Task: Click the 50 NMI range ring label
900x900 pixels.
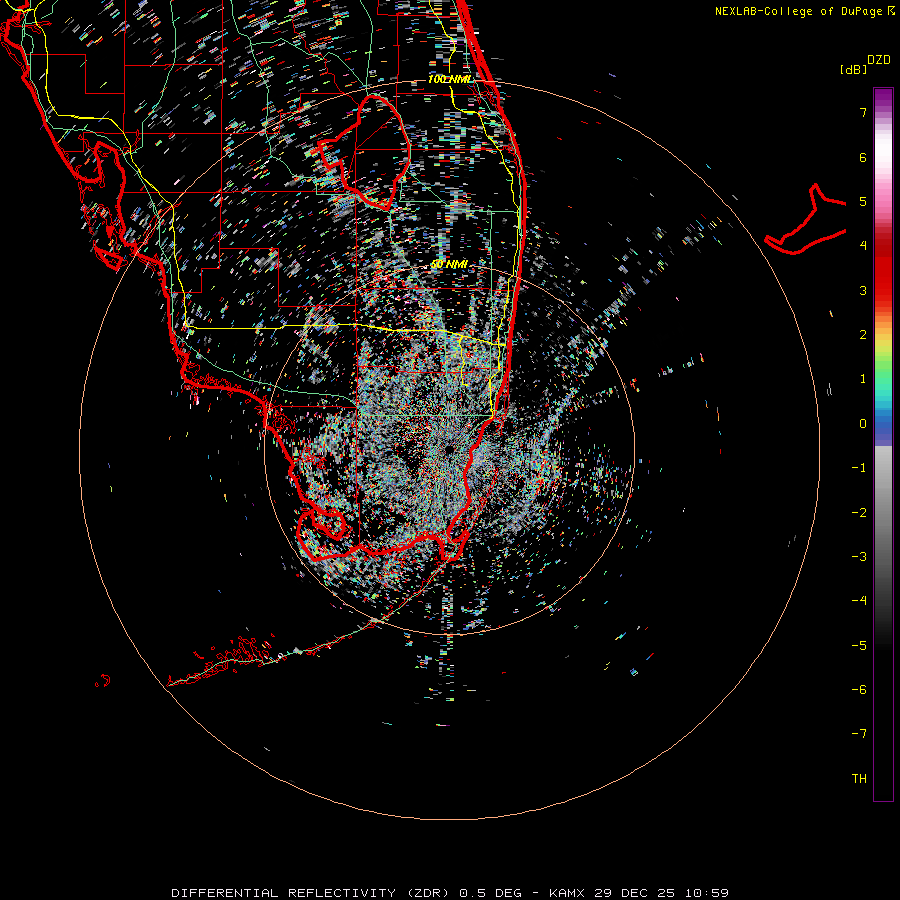Action: (449, 264)
